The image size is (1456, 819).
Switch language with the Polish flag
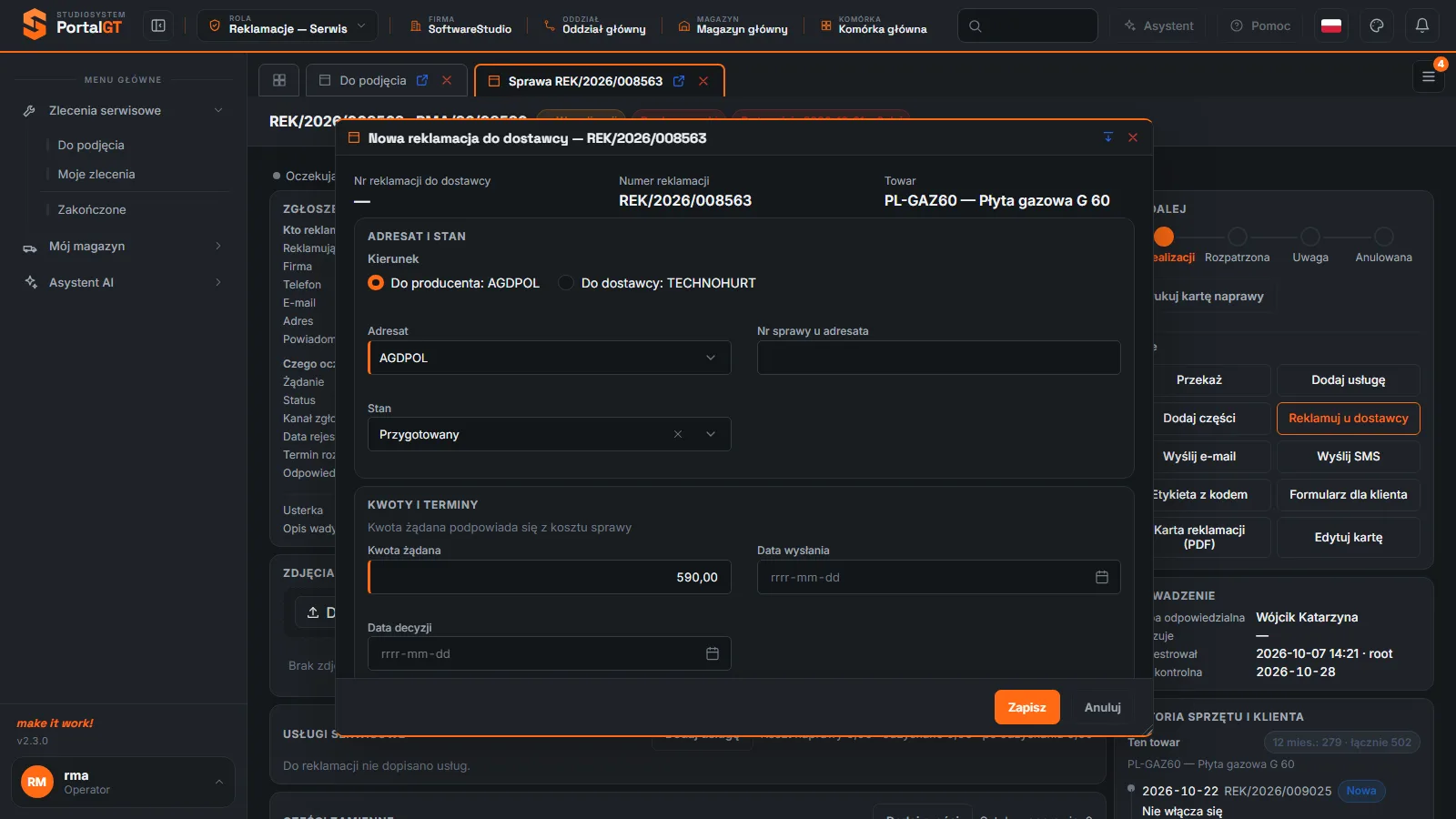coord(1331,25)
